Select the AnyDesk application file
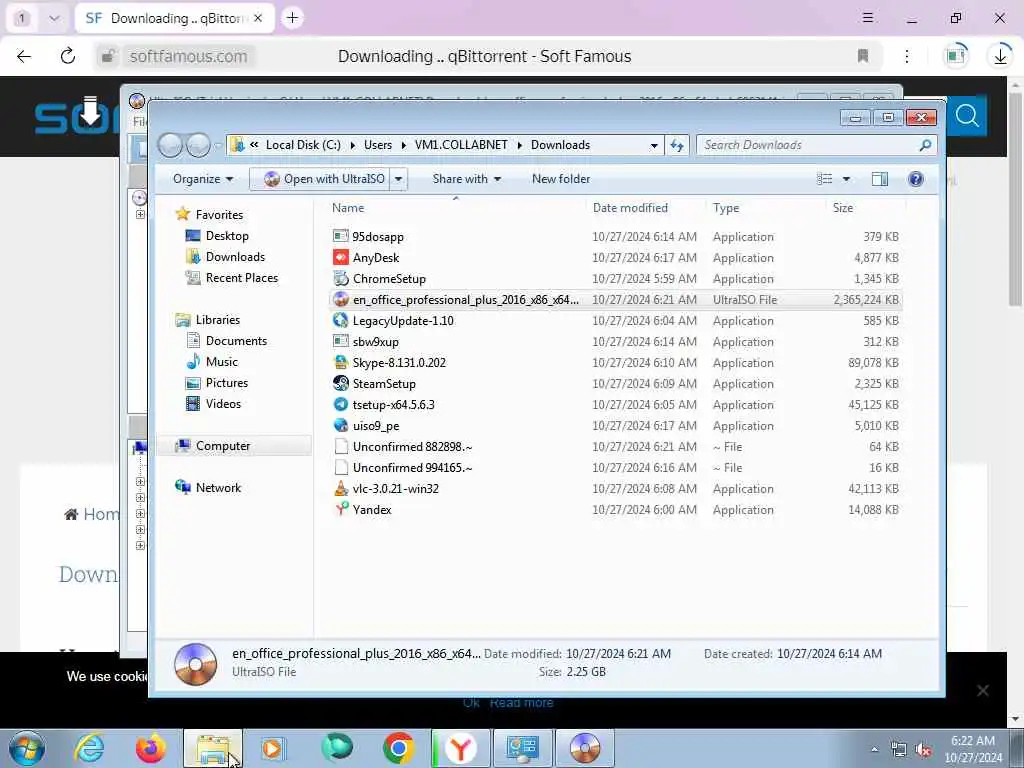The width and height of the screenshot is (1024, 768). tap(615, 257)
